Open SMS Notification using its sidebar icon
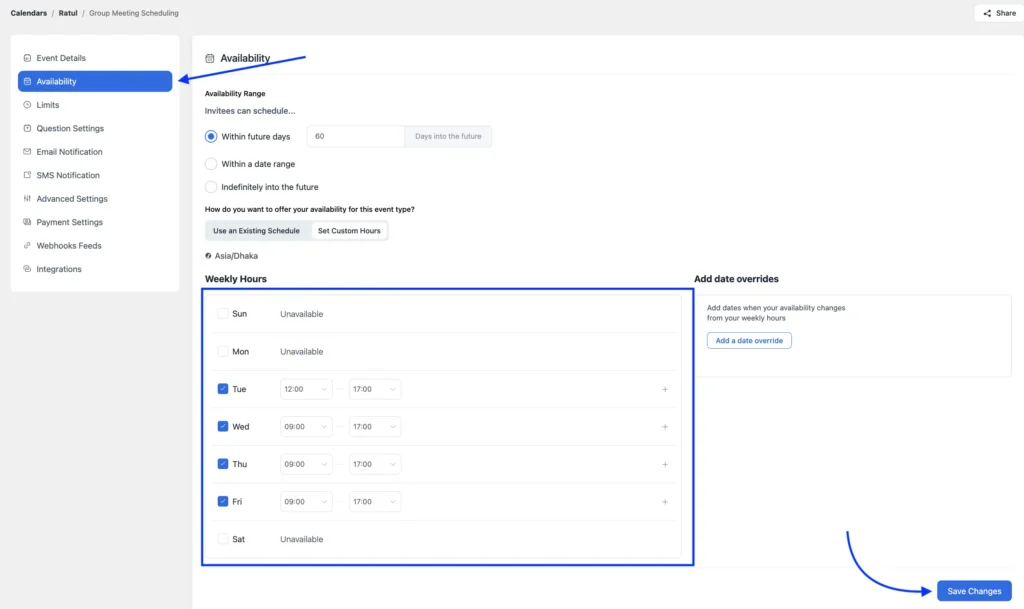Image resolution: width=1024 pixels, height=609 pixels. click(28, 175)
